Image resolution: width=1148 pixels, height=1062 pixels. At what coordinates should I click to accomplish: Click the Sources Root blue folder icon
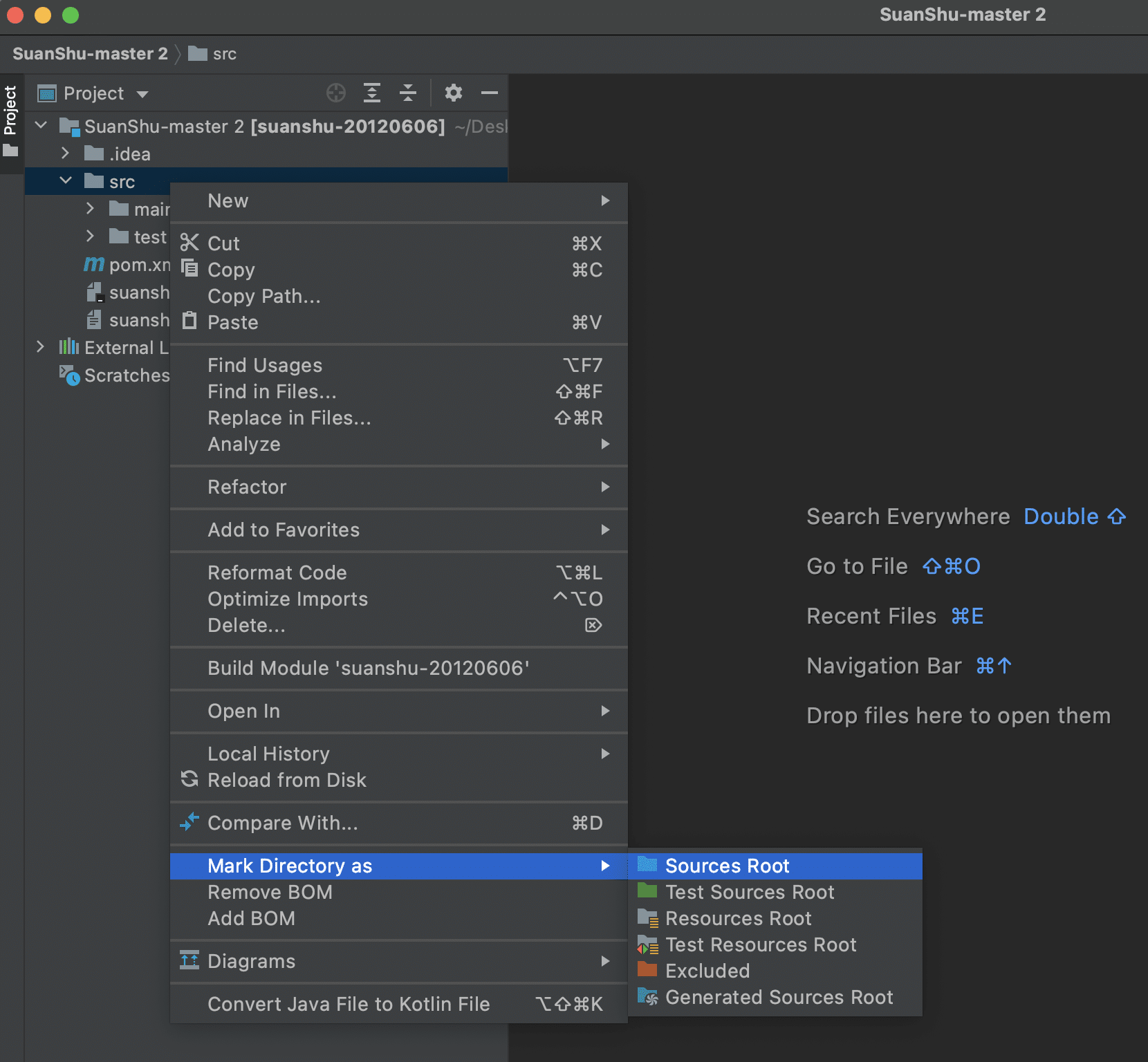647,864
